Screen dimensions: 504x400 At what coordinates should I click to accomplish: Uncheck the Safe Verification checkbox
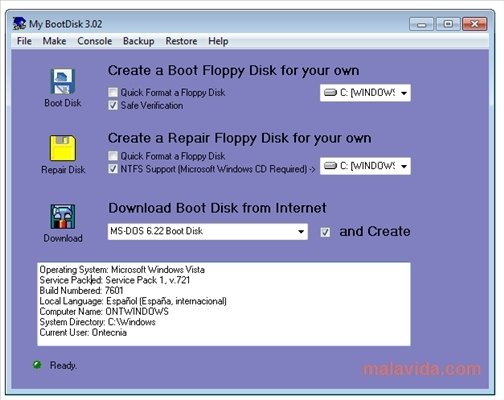point(113,105)
